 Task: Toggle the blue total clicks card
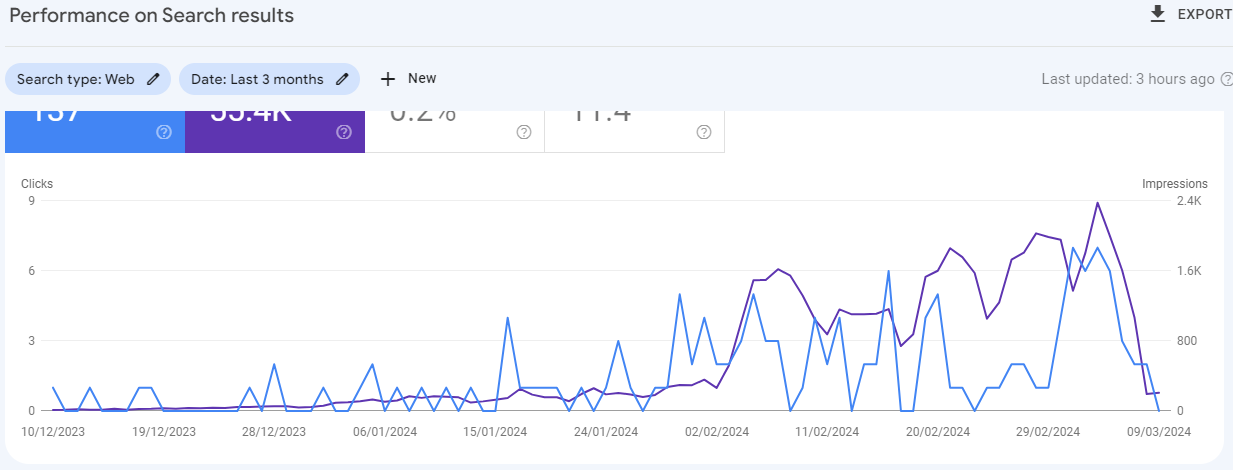[95, 132]
